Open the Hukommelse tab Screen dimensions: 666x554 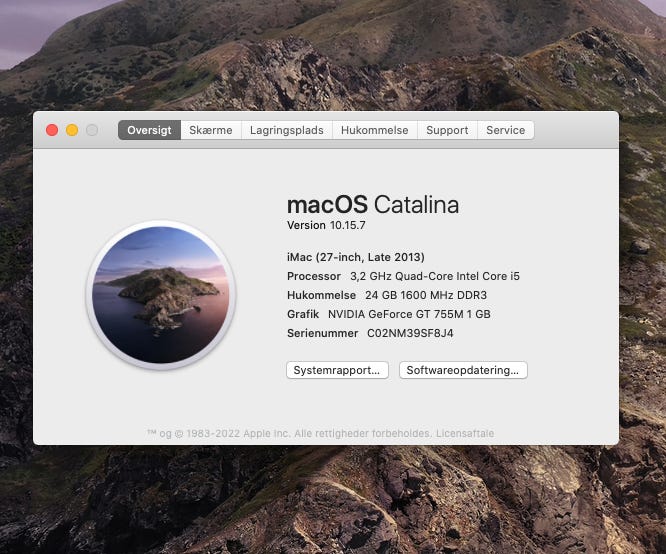(375, 130)
